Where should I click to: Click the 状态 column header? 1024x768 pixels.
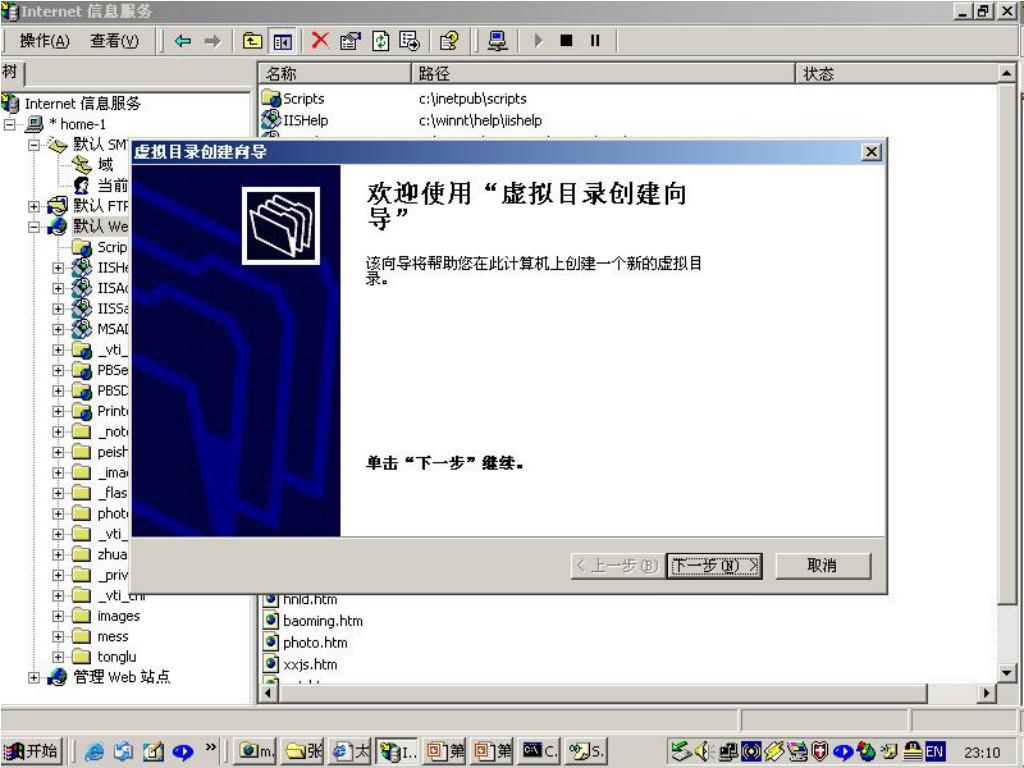[896, 73]
